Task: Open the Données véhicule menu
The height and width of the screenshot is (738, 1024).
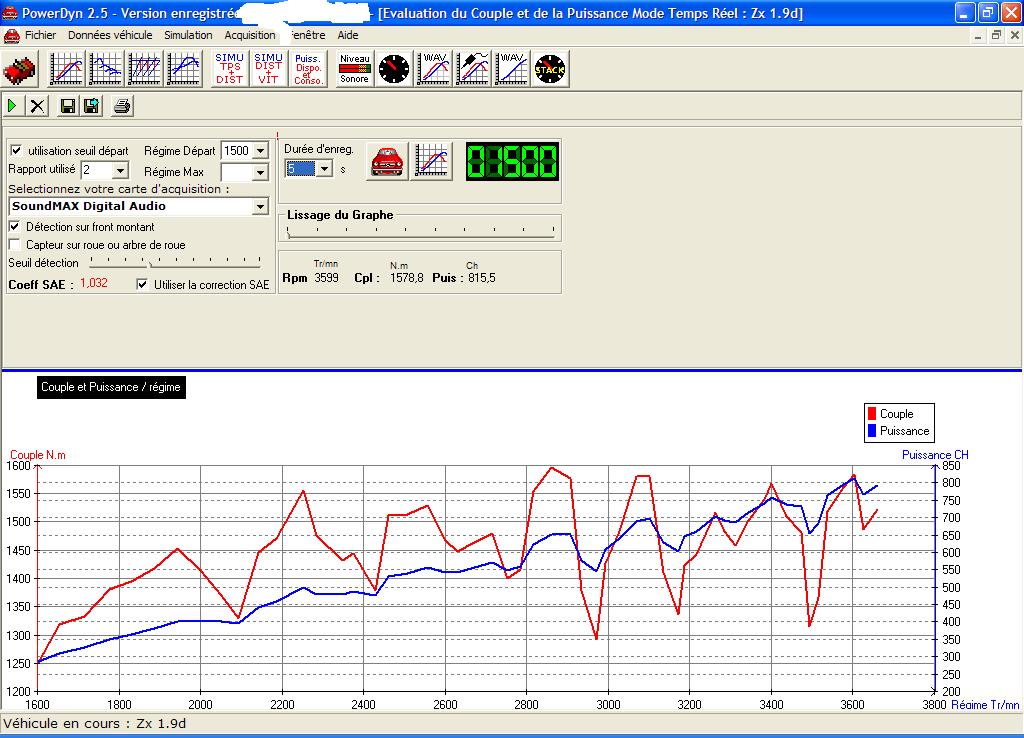Action: (110, 35)
